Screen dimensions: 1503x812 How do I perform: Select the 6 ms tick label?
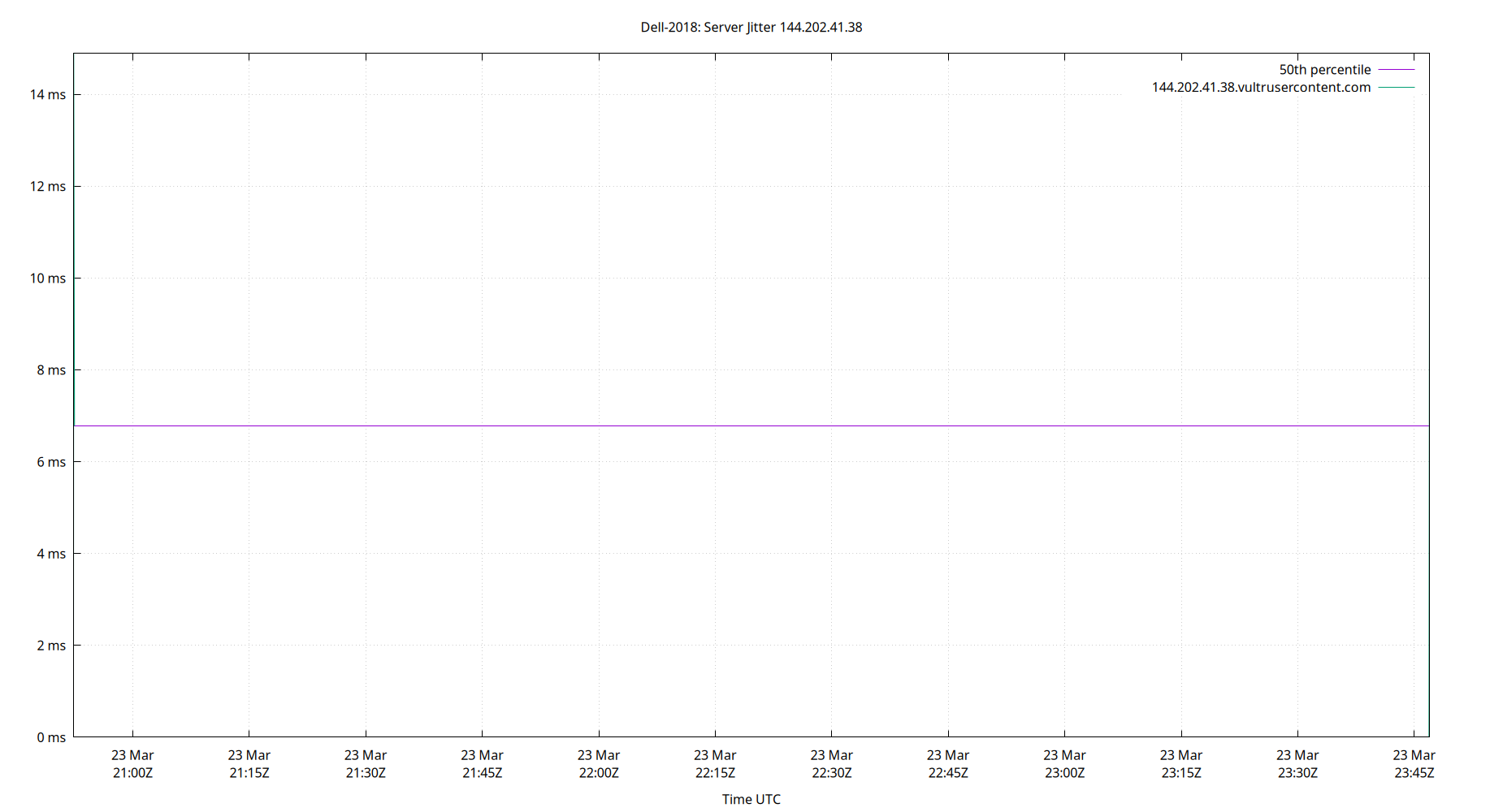pyautogui.click(x=49, y=461)
